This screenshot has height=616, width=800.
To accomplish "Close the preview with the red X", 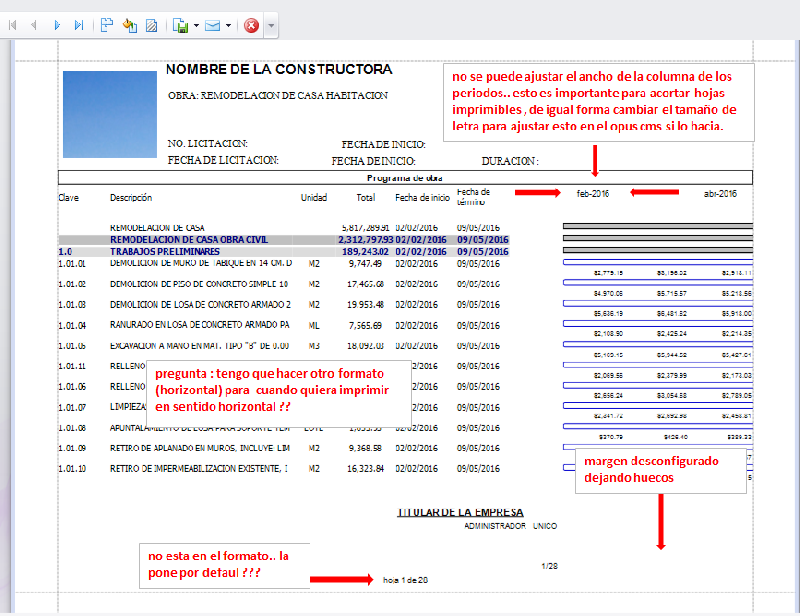I will pos(251,25).
